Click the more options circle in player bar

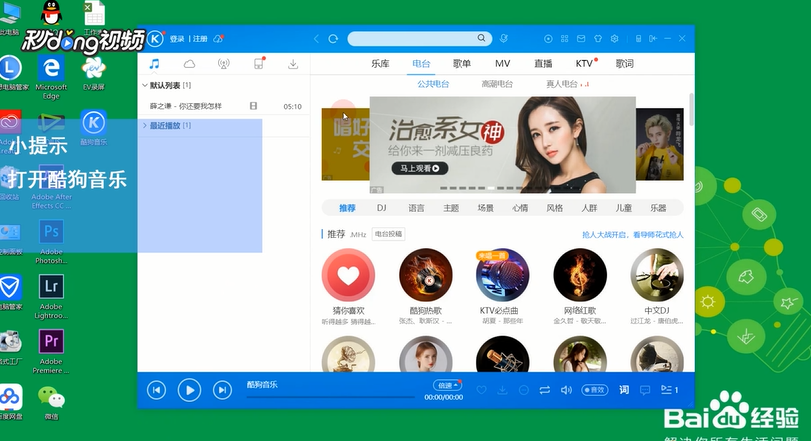tap(523, 390)
